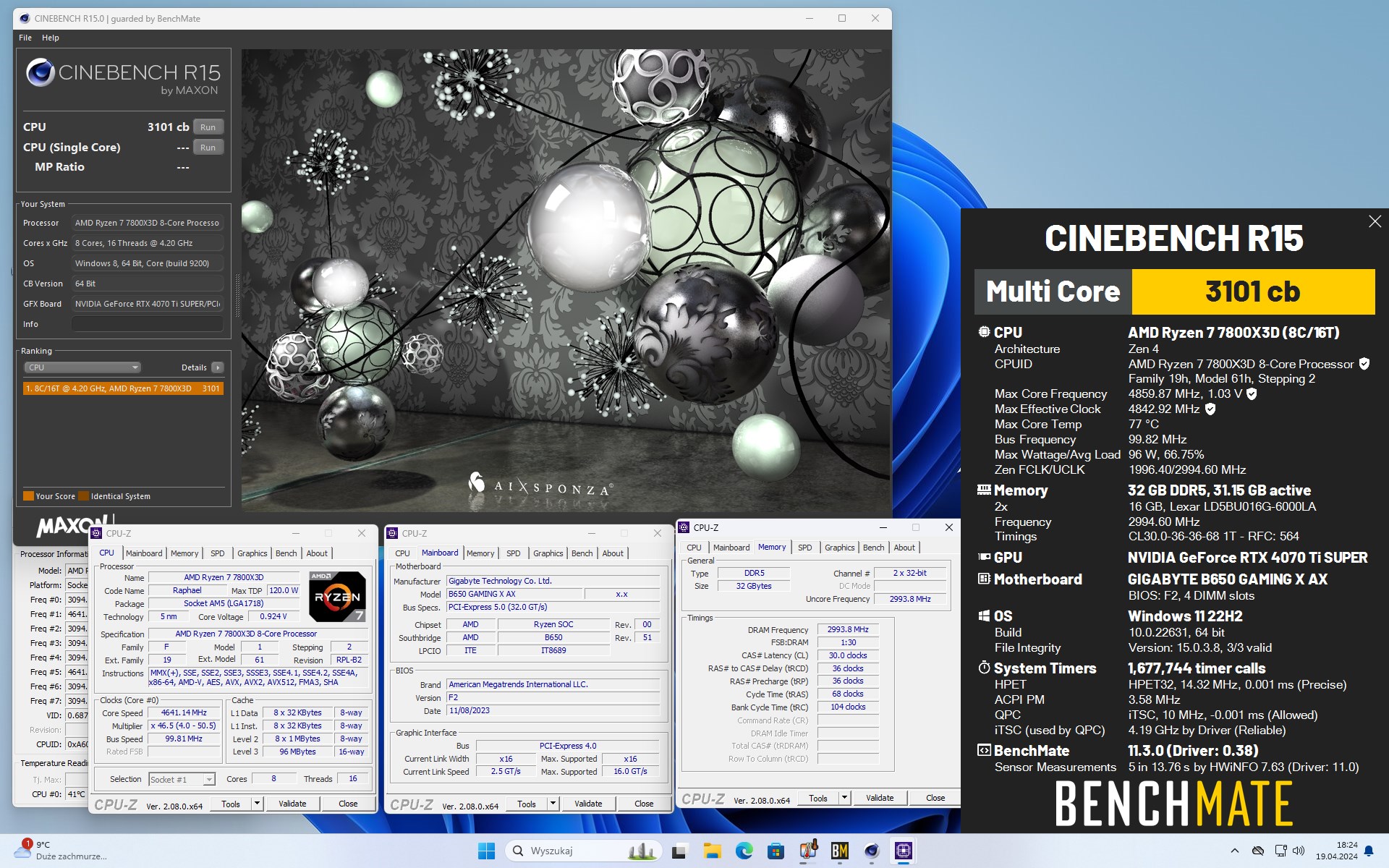Click Ryzen 7 logo in CPU-Z
This screenshot has width=1389, height=868.
click(337, 597)
